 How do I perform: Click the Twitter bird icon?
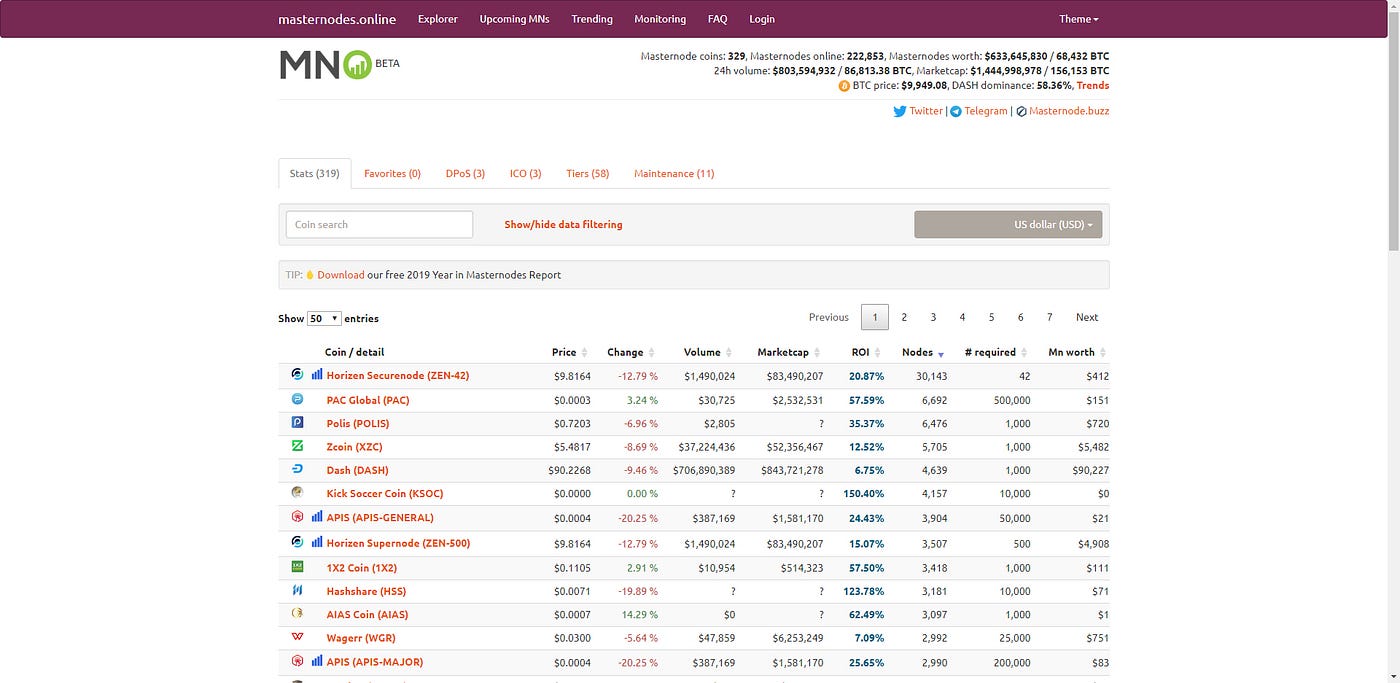(x=900, y=111)
